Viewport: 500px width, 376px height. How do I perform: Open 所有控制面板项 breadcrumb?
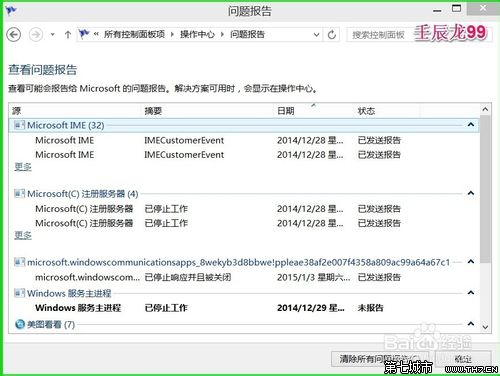(134, 34)
